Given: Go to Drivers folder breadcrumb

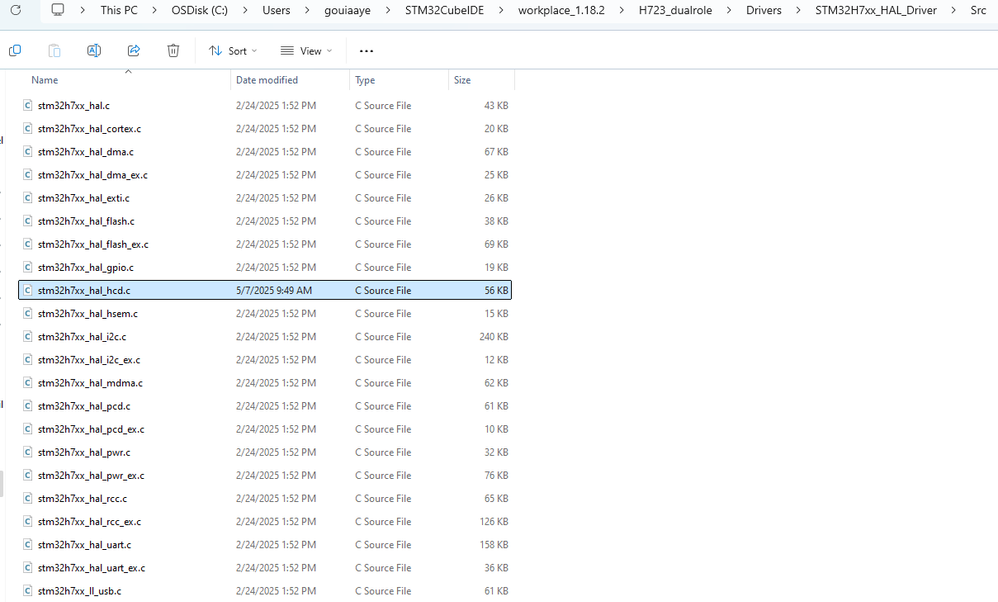Looking at the screenshot, I should click(764, 10).
